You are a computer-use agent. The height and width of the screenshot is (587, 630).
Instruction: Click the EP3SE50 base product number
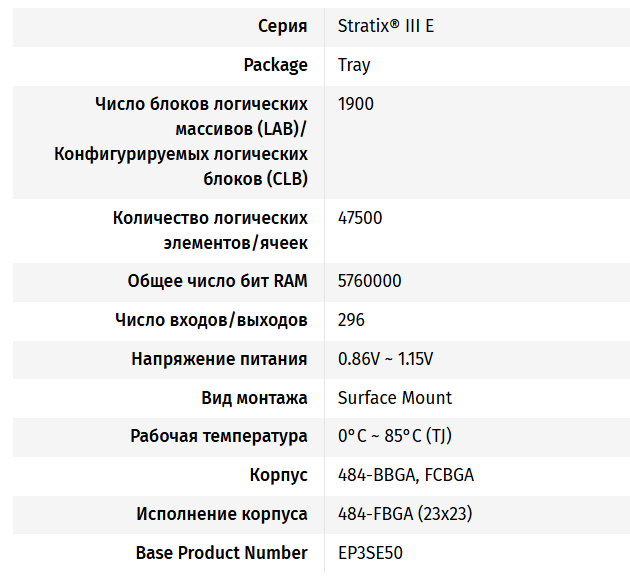(x=370, y=553)
